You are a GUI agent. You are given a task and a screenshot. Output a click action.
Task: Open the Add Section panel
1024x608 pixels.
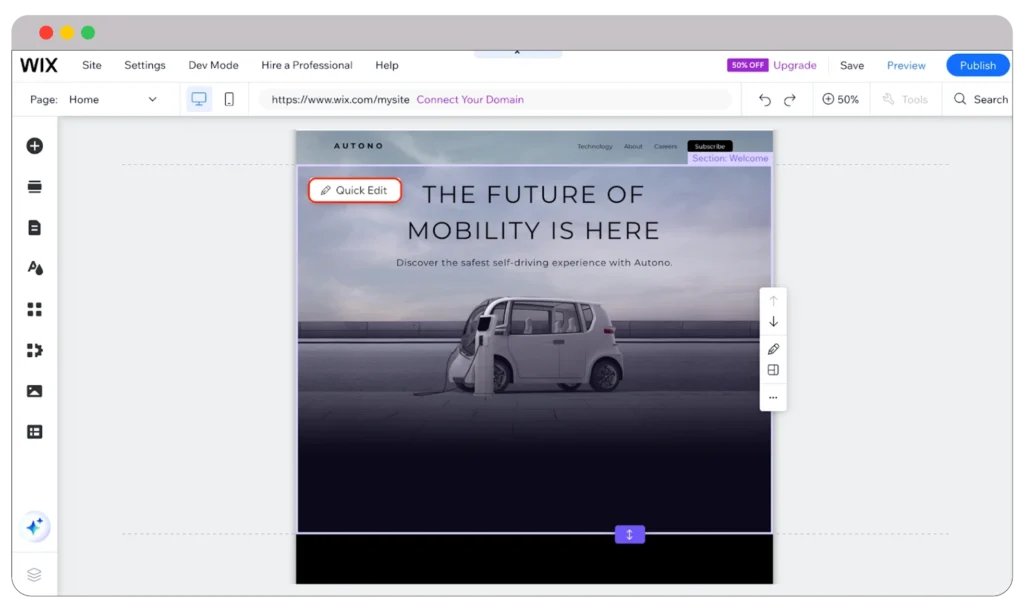[35, 186]
